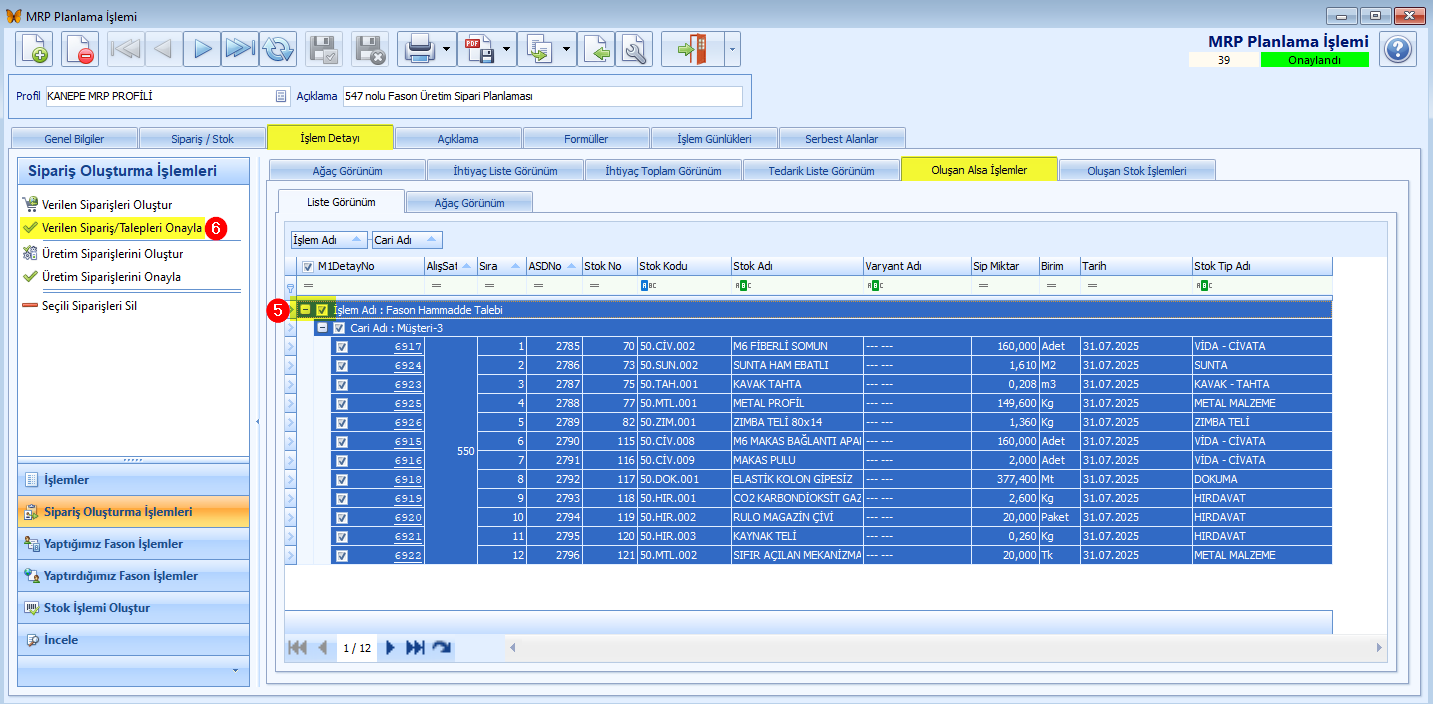Click the lookup icon in the Profil field
Screen dimensions: 1433x704
tap(281, 96)
